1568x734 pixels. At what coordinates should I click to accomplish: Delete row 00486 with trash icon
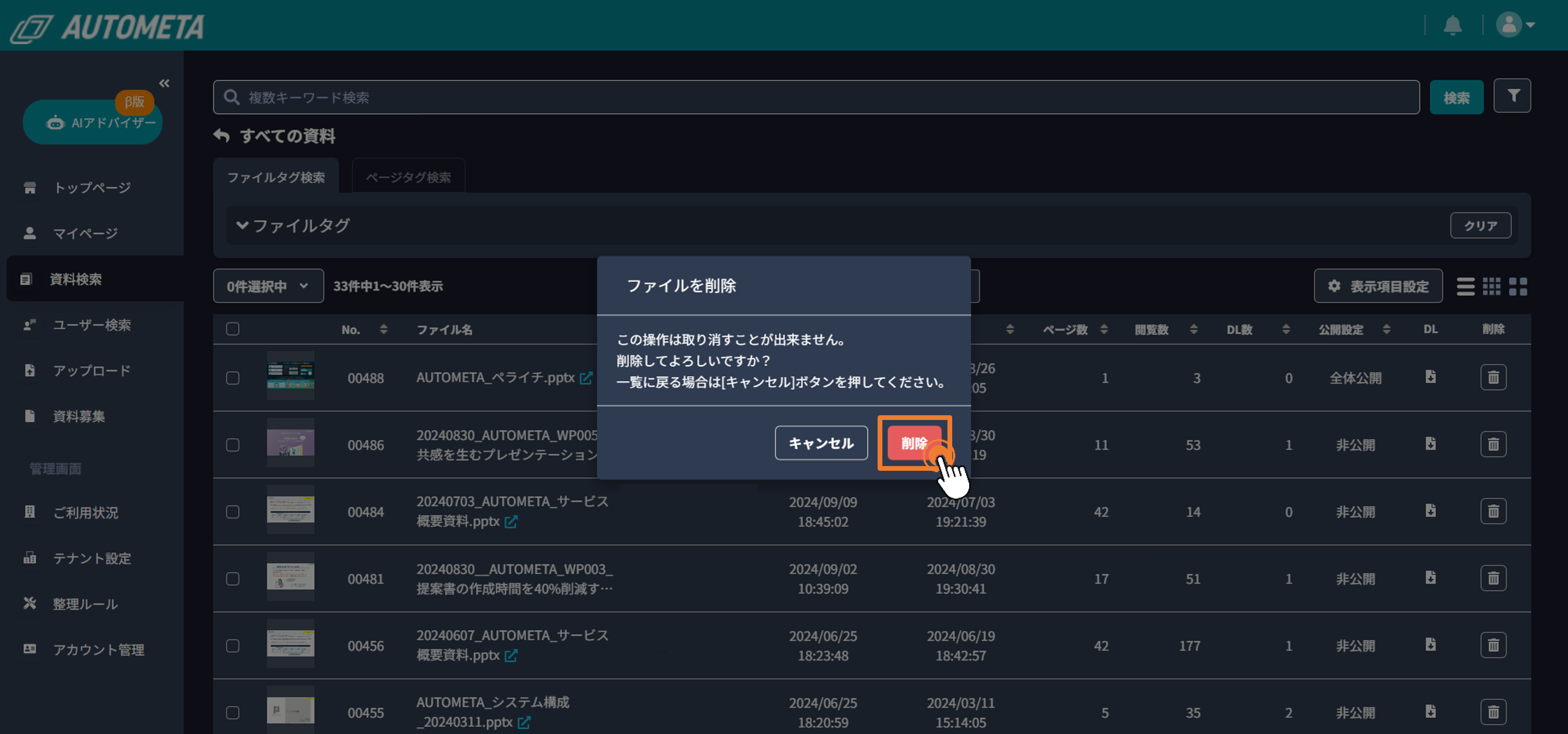point(1493,444)
